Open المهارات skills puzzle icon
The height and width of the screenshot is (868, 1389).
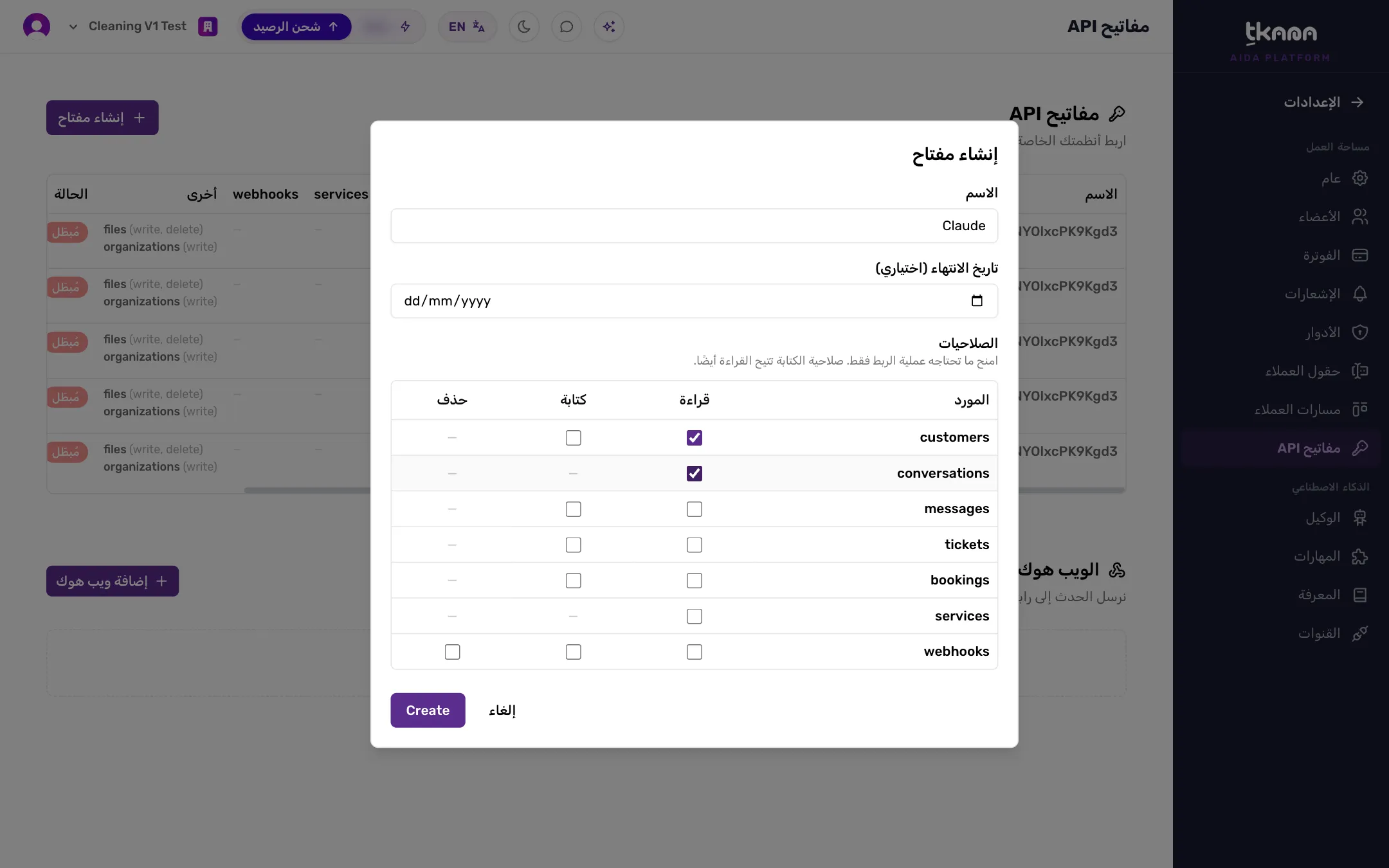pyautogui.click(x=1359, y=556)
